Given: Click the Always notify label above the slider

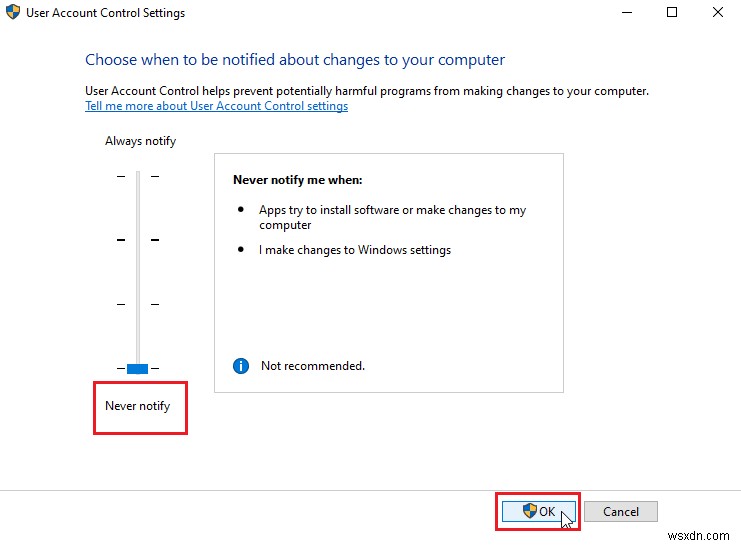Looking at the screenshot, I should tap(140, 141).
